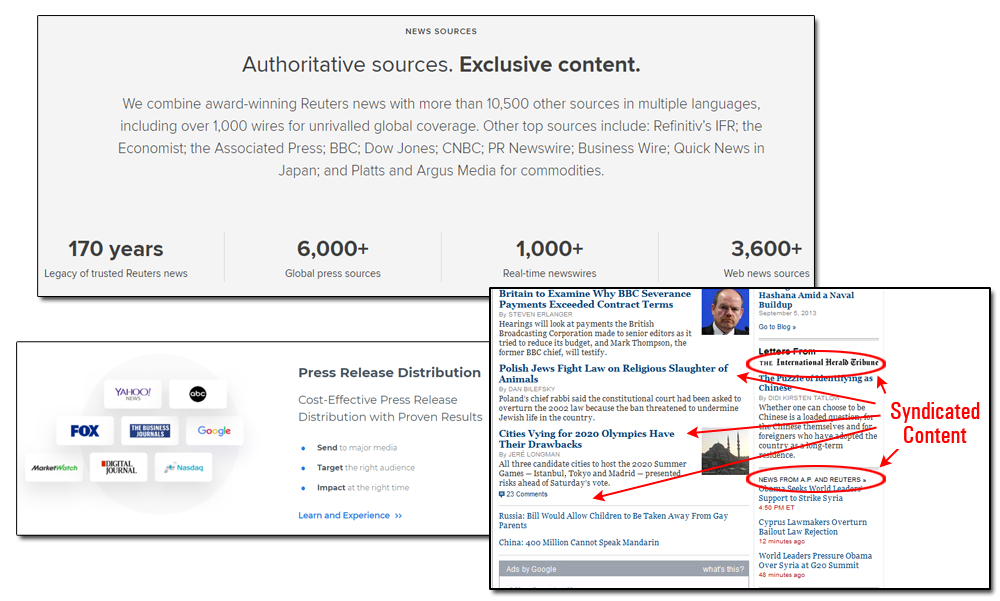This screenshot has width=1000, height=601.
Task: Click the Send to major media bullet
Action: (x=357, y=448)
